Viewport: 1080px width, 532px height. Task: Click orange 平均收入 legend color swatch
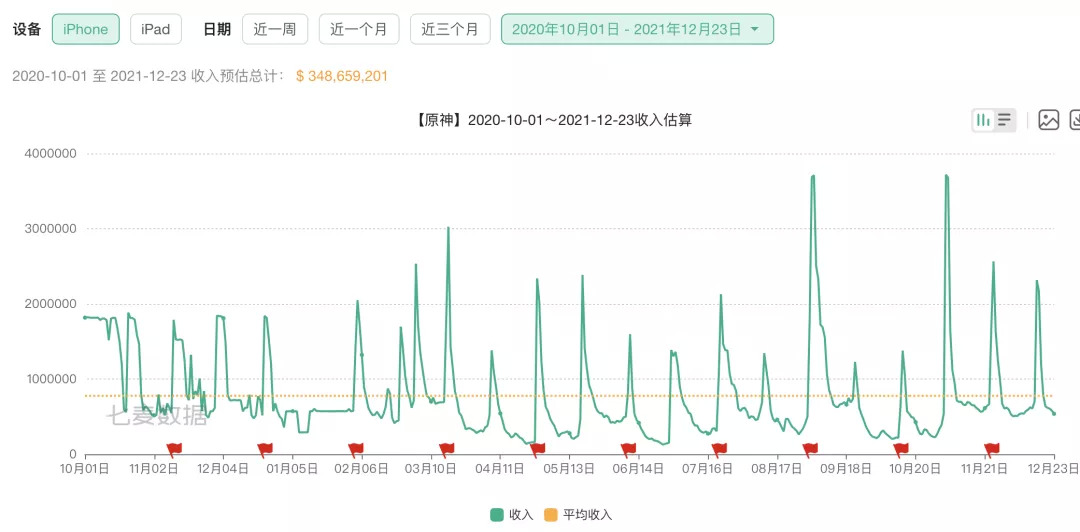551,515
